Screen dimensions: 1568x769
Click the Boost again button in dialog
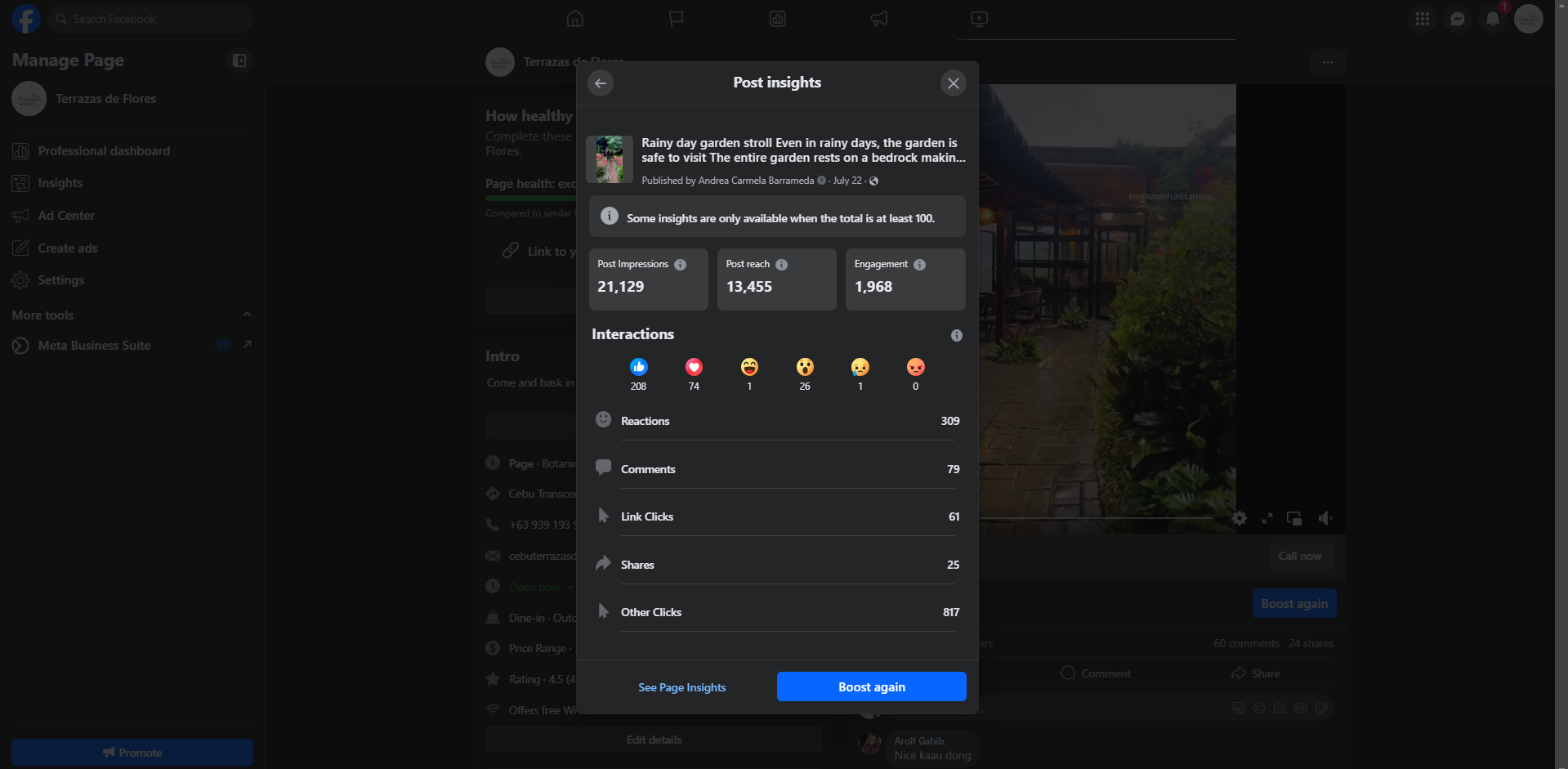872,686
